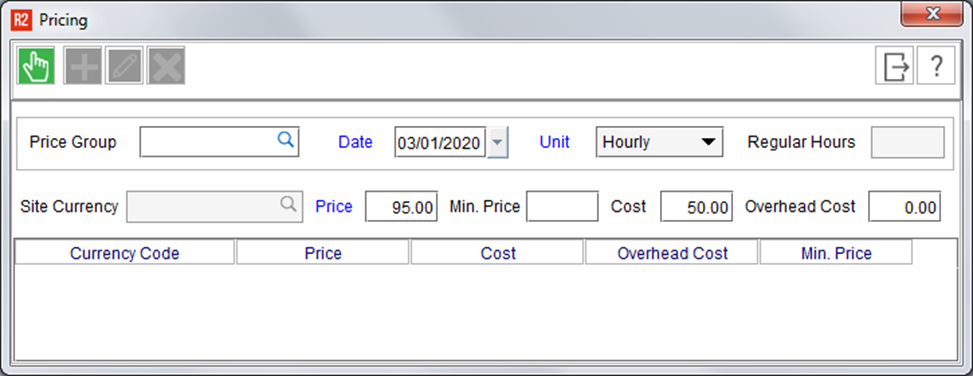Sort by the Currency Code column header

pos(125,253)
